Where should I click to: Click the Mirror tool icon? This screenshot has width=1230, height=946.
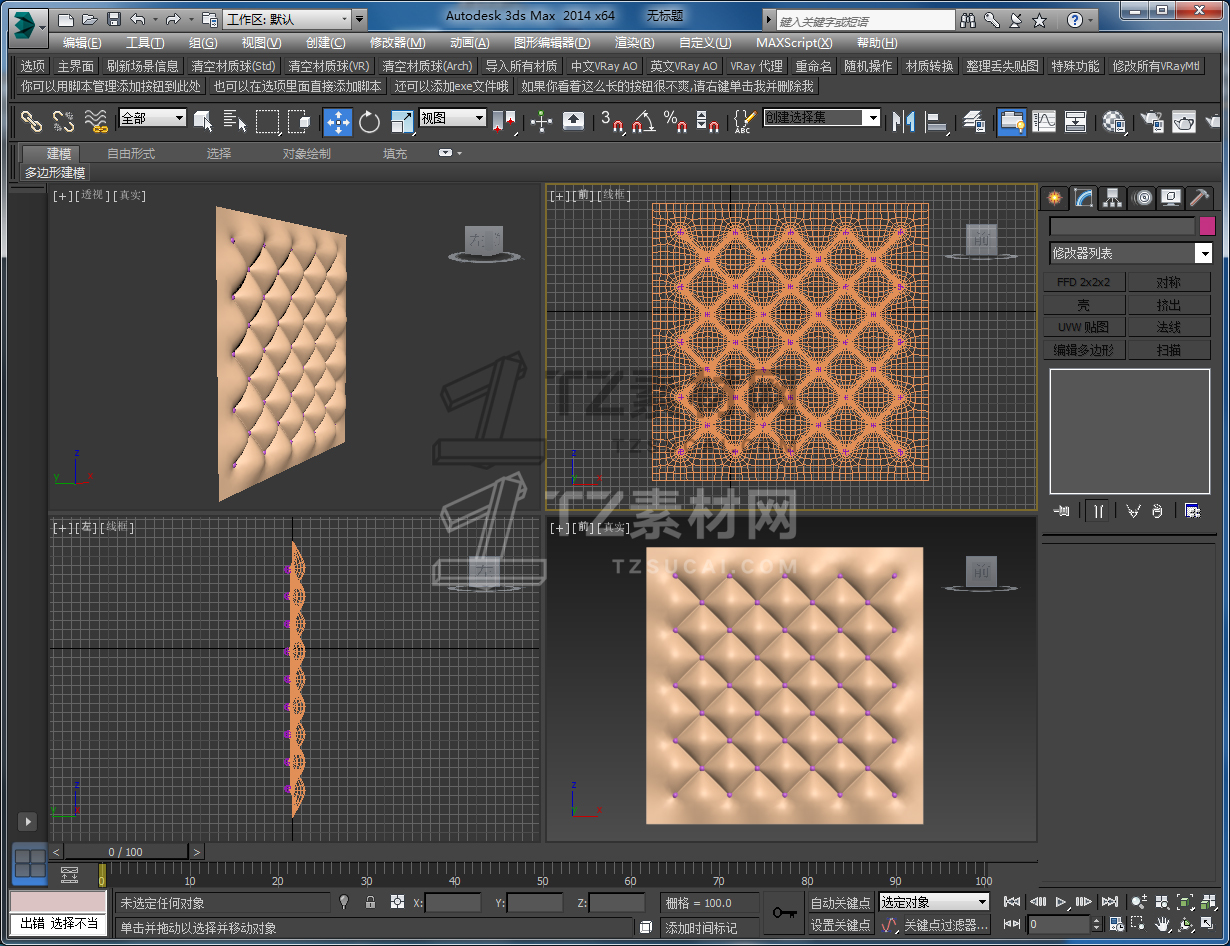coord(904,122)
